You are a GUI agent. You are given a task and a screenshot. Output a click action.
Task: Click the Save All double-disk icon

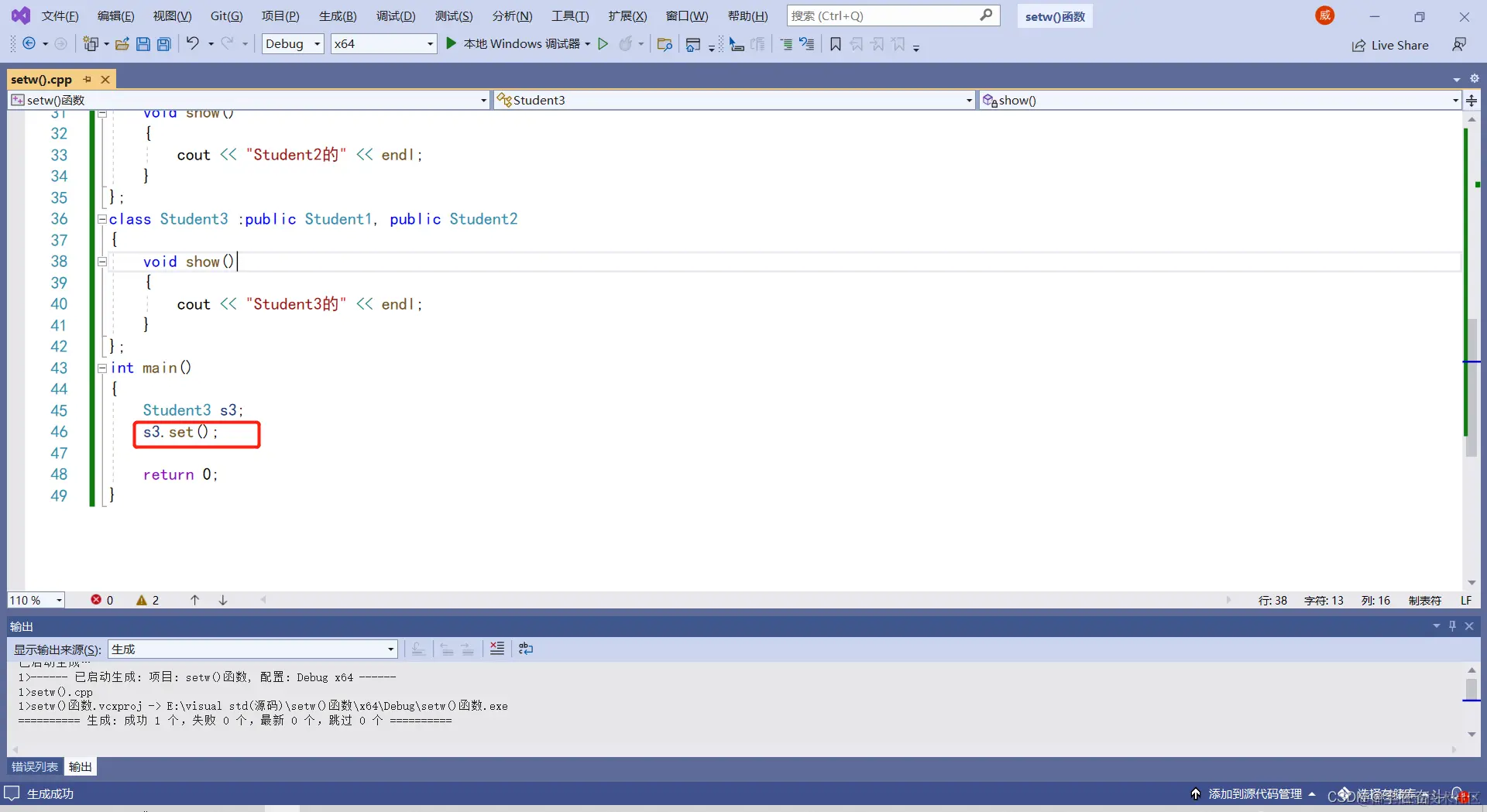[163, 44]
